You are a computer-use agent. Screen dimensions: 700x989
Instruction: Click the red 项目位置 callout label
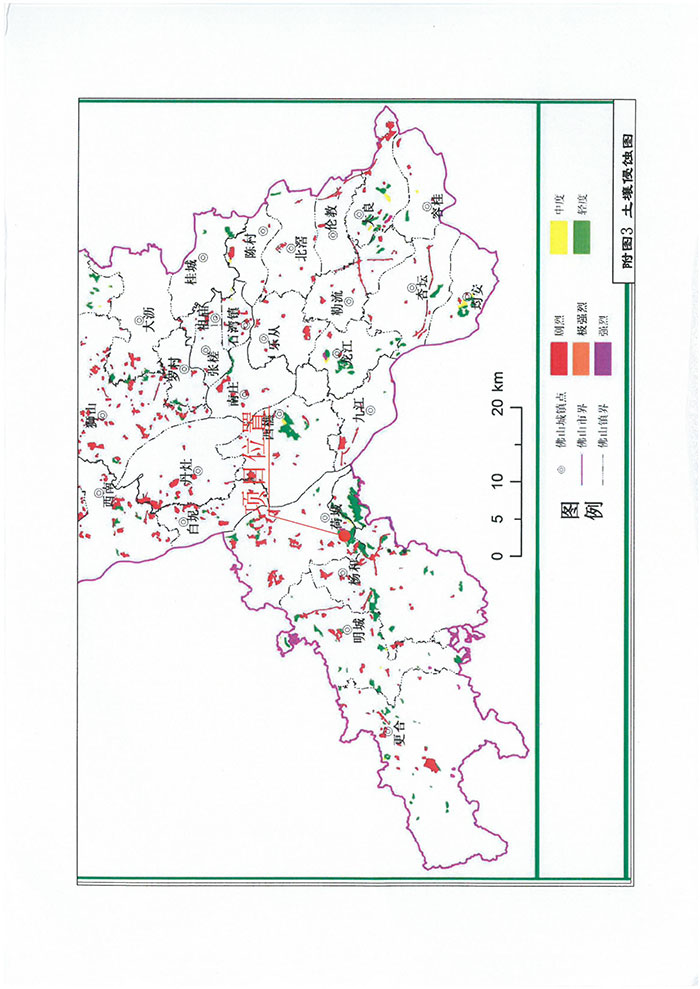click(x=255, y=468)
